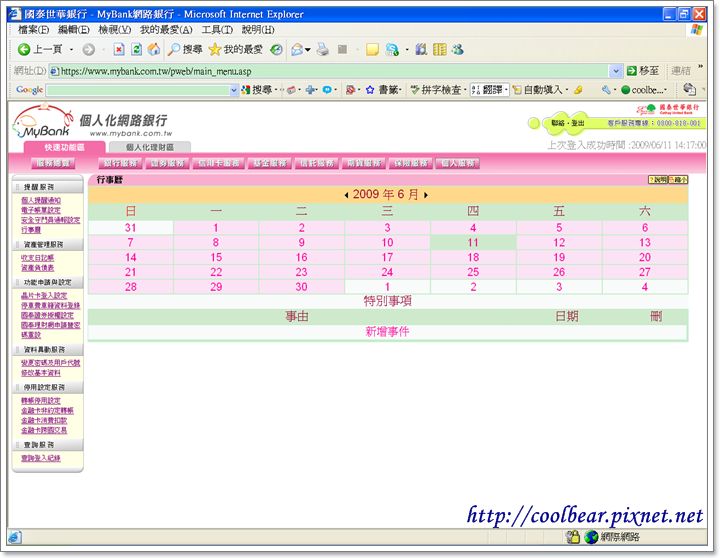Click the 翻譯 translate button

[x=489, y=90]
